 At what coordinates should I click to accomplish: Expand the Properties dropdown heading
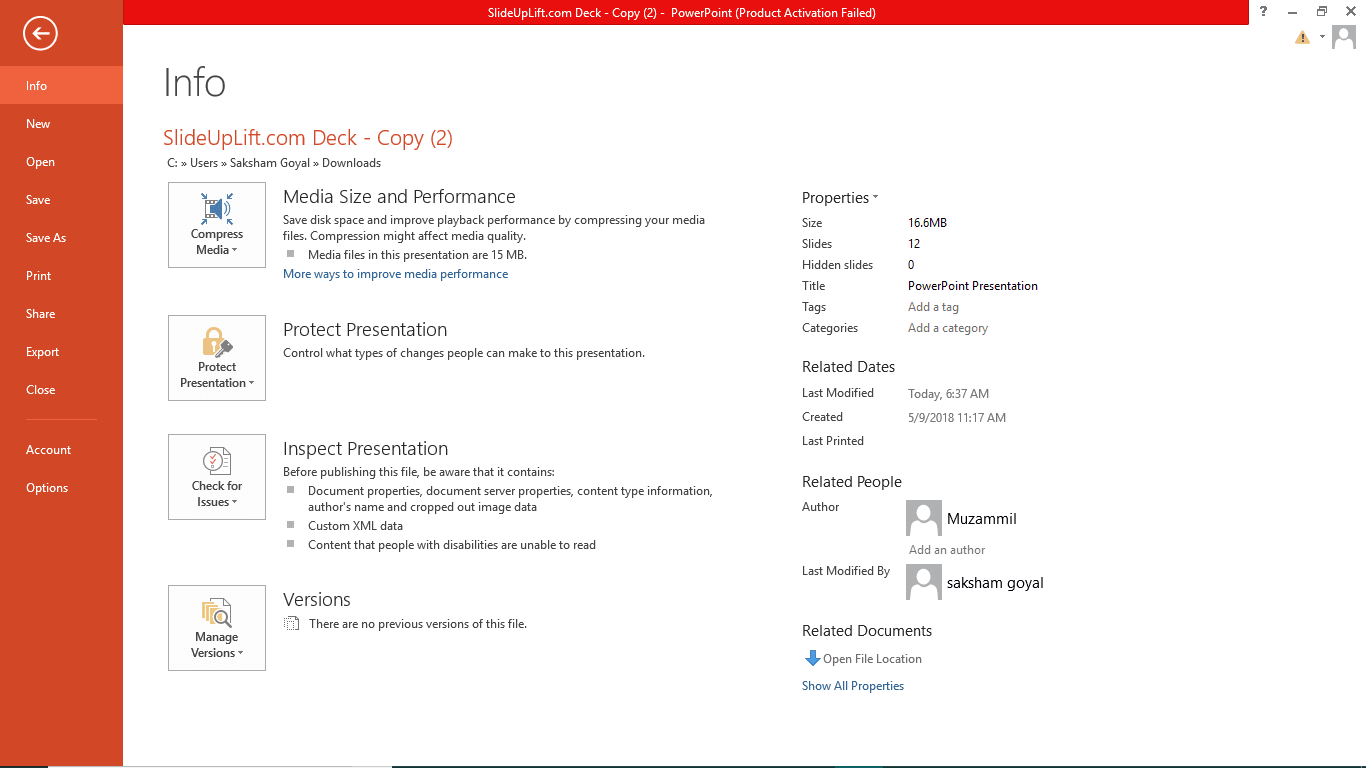point(840,198)
